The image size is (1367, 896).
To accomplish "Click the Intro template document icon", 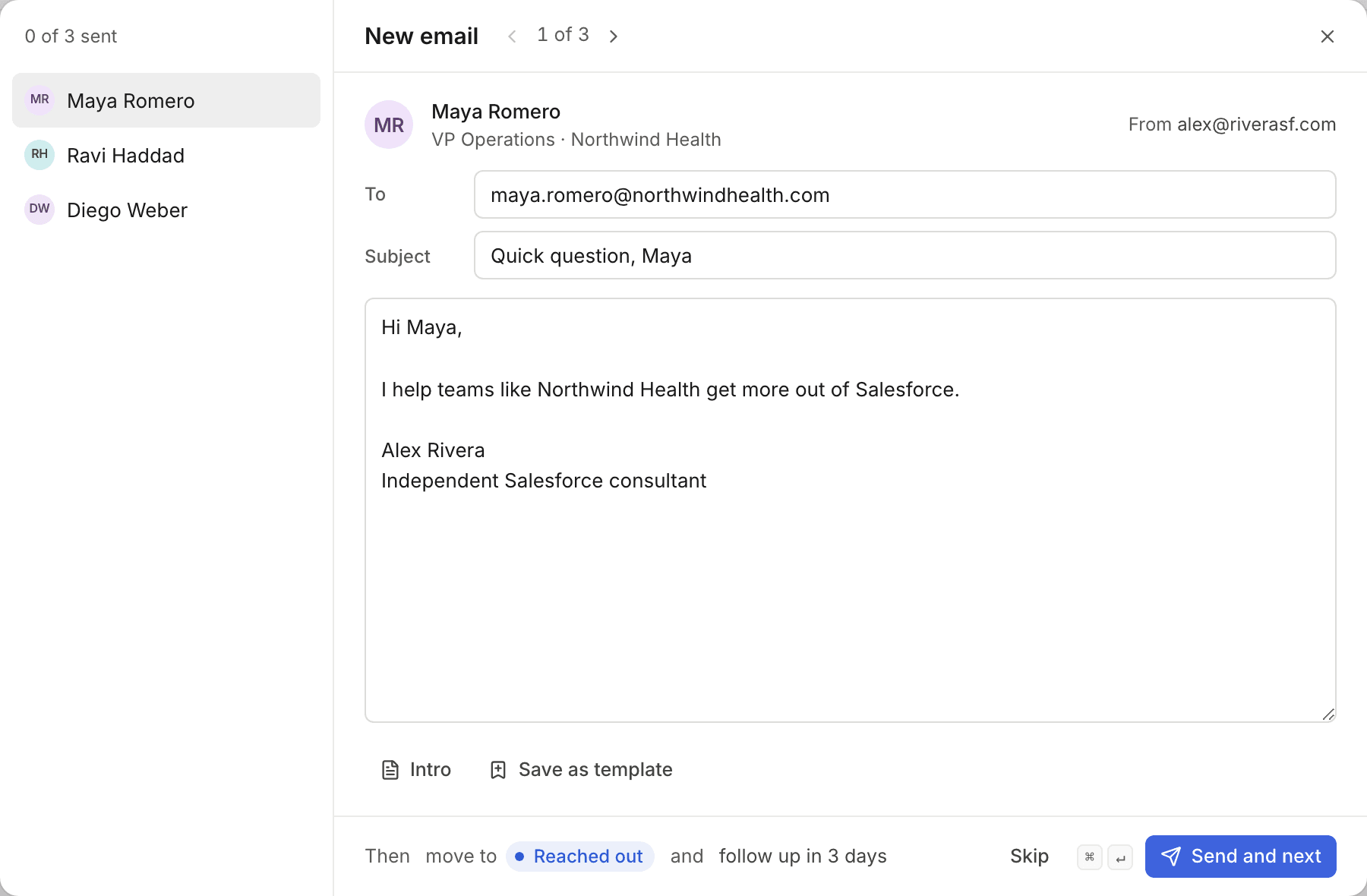I will [x=390, y=770].
